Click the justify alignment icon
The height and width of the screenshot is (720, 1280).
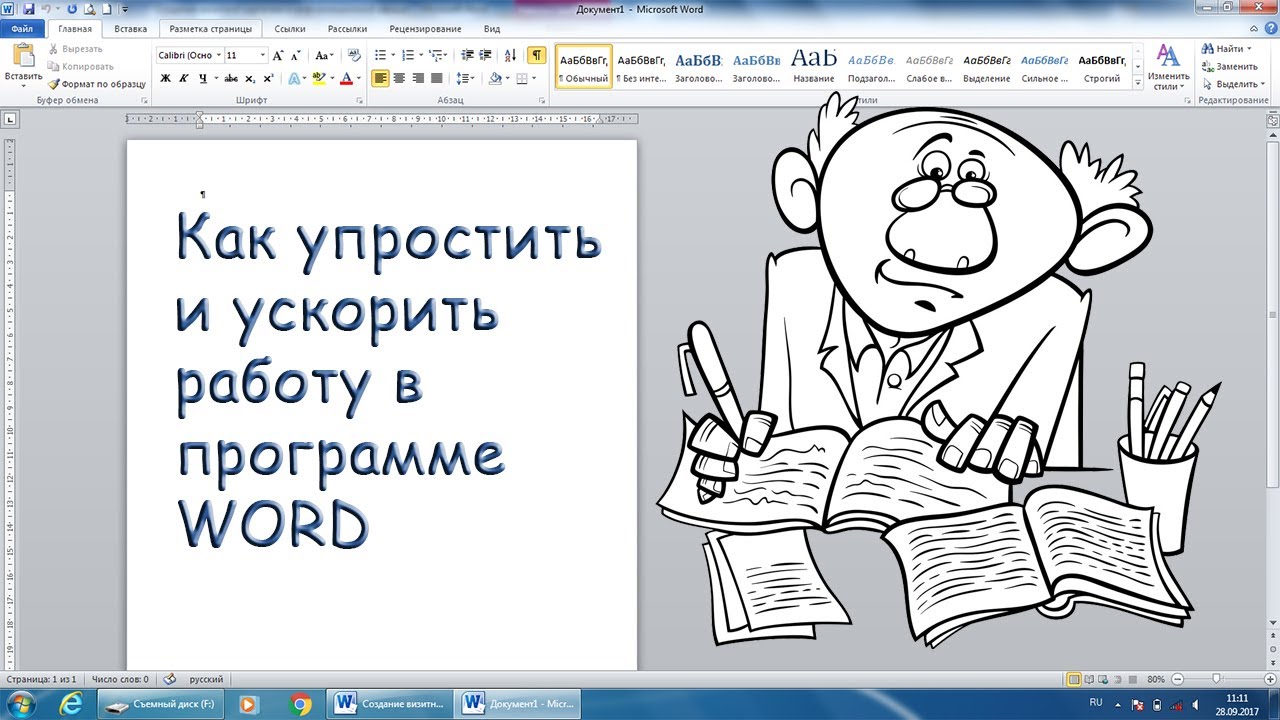tap(436, 78)
